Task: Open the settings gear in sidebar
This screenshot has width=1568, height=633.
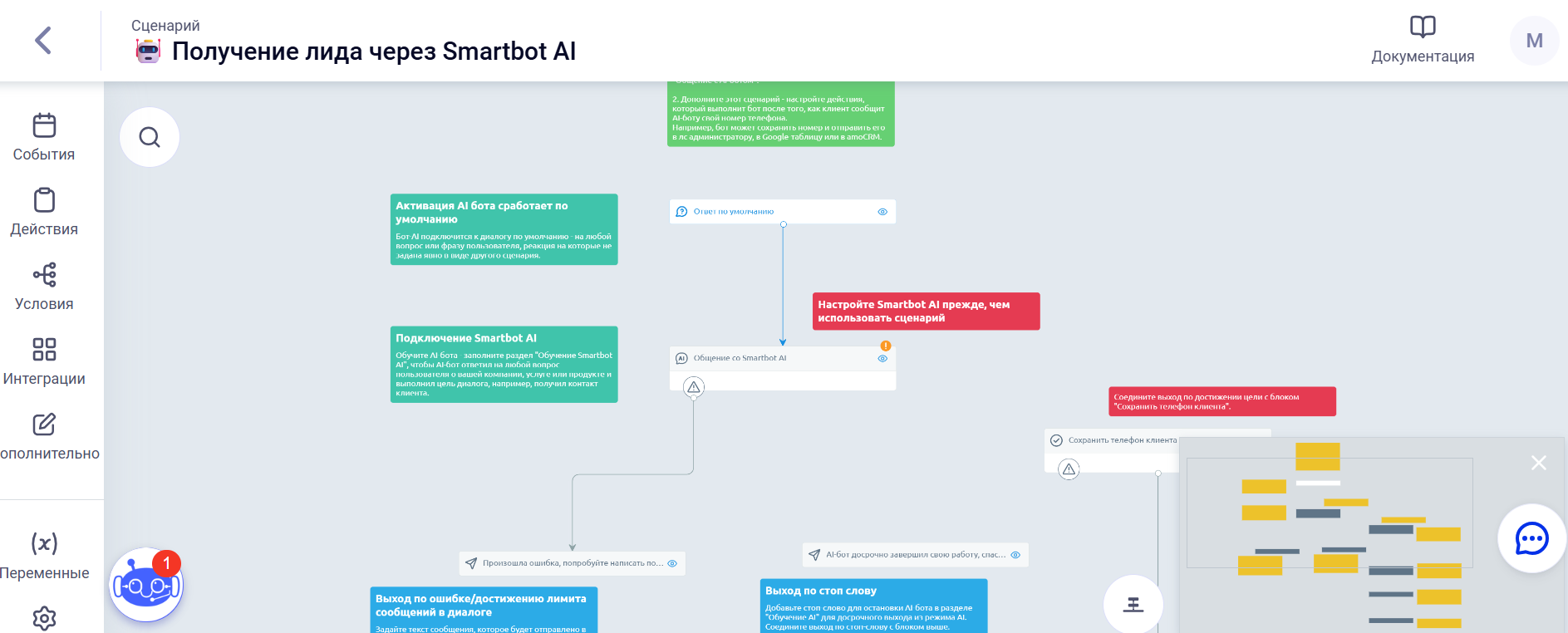Action: click(x=44, y=618)
